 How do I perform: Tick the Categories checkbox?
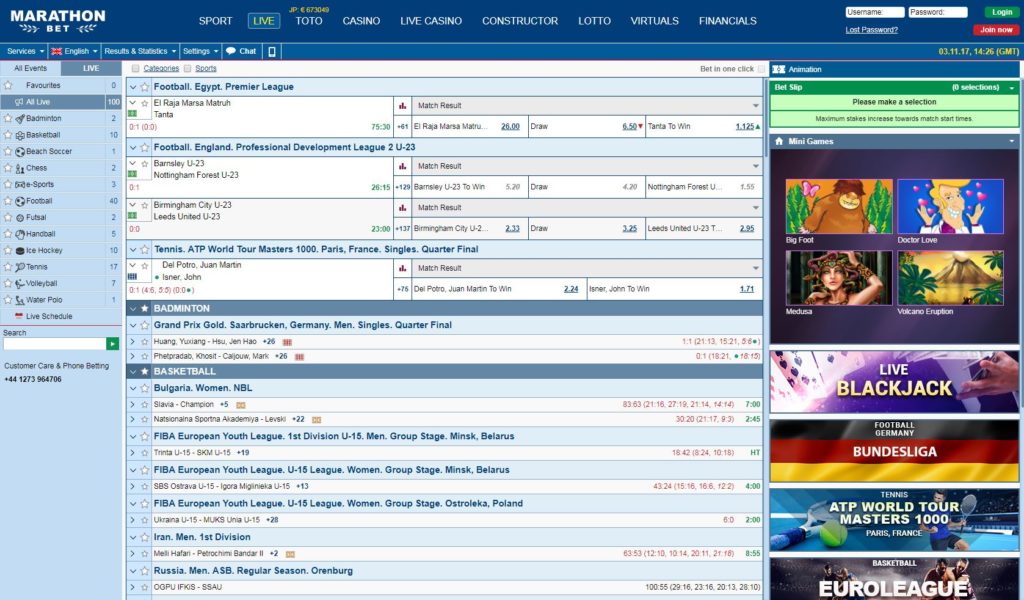135,68
